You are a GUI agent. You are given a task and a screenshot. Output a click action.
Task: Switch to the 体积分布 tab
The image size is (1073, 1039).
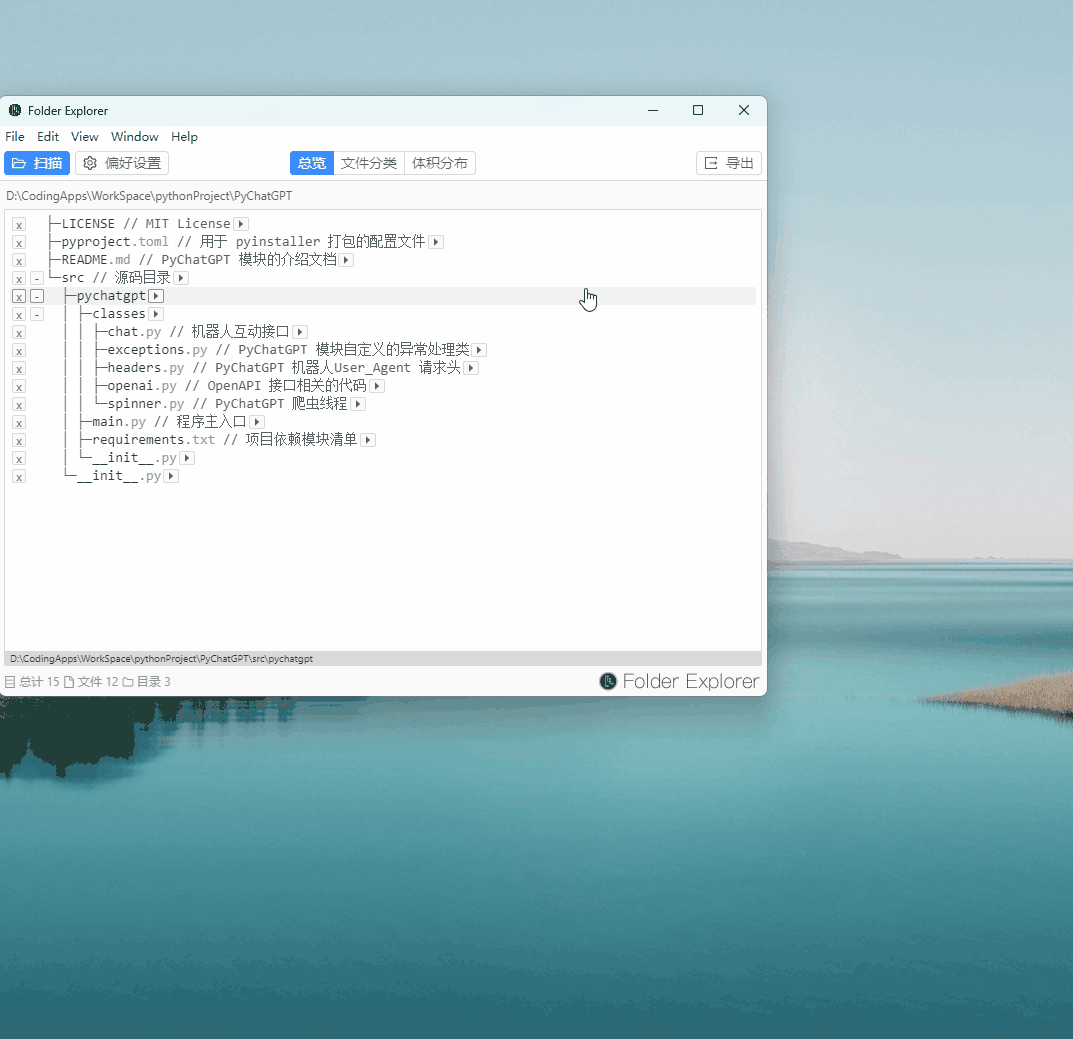440,163
